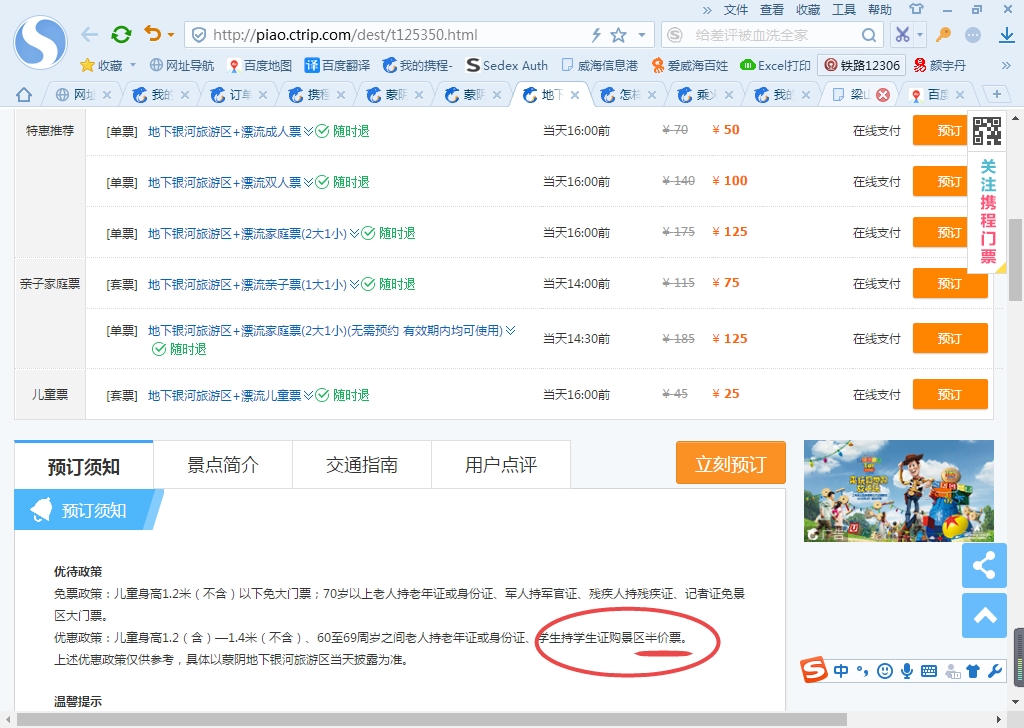
Task: Click the 铁路12306 bookmark
Action: tap(861, 66)
